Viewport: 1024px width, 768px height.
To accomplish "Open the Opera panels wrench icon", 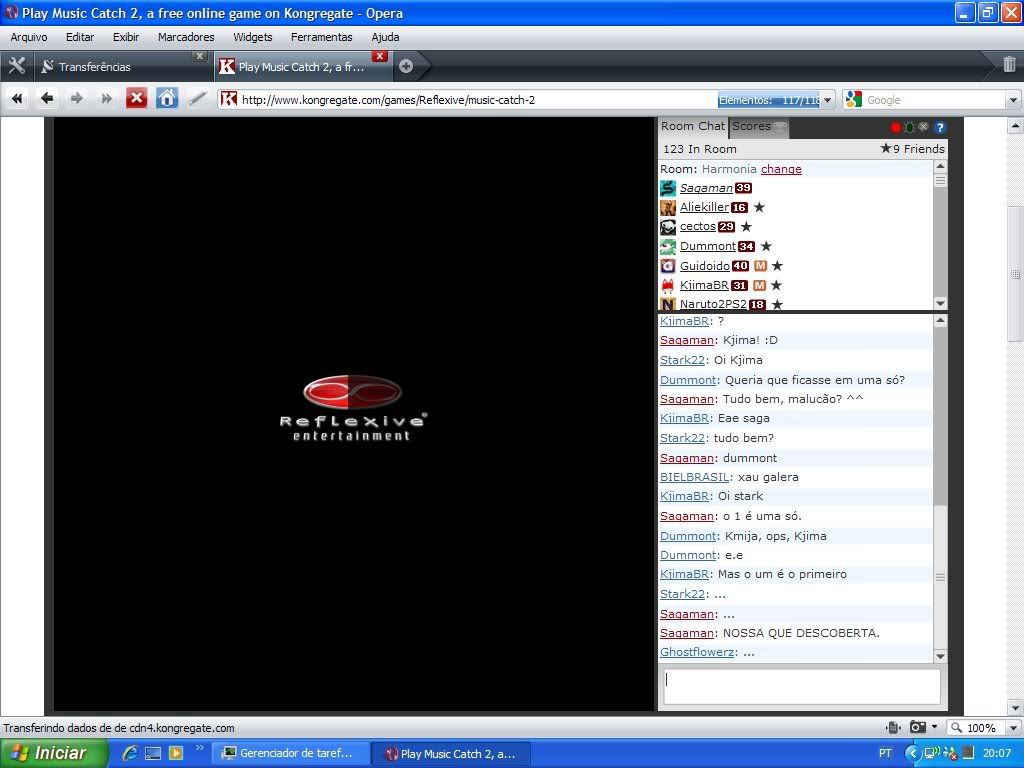I will [x=16, y=66].
